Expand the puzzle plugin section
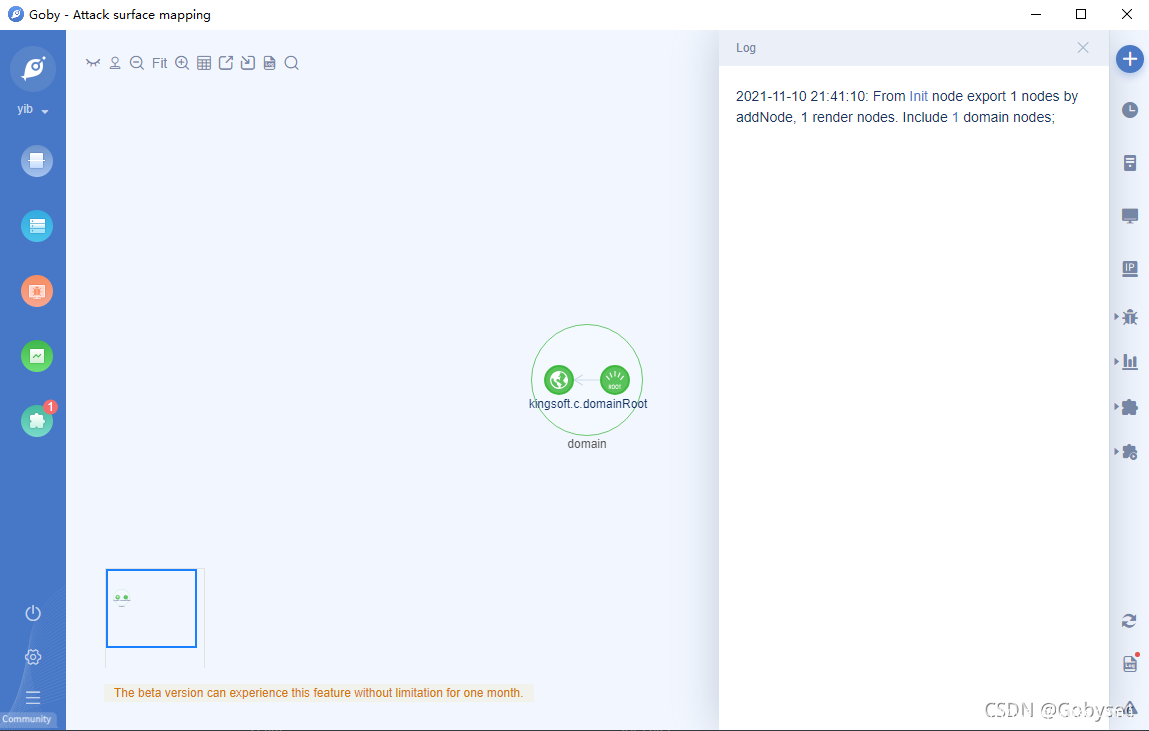Viewport: 1149px width, 731px height. click(1127, 407)
